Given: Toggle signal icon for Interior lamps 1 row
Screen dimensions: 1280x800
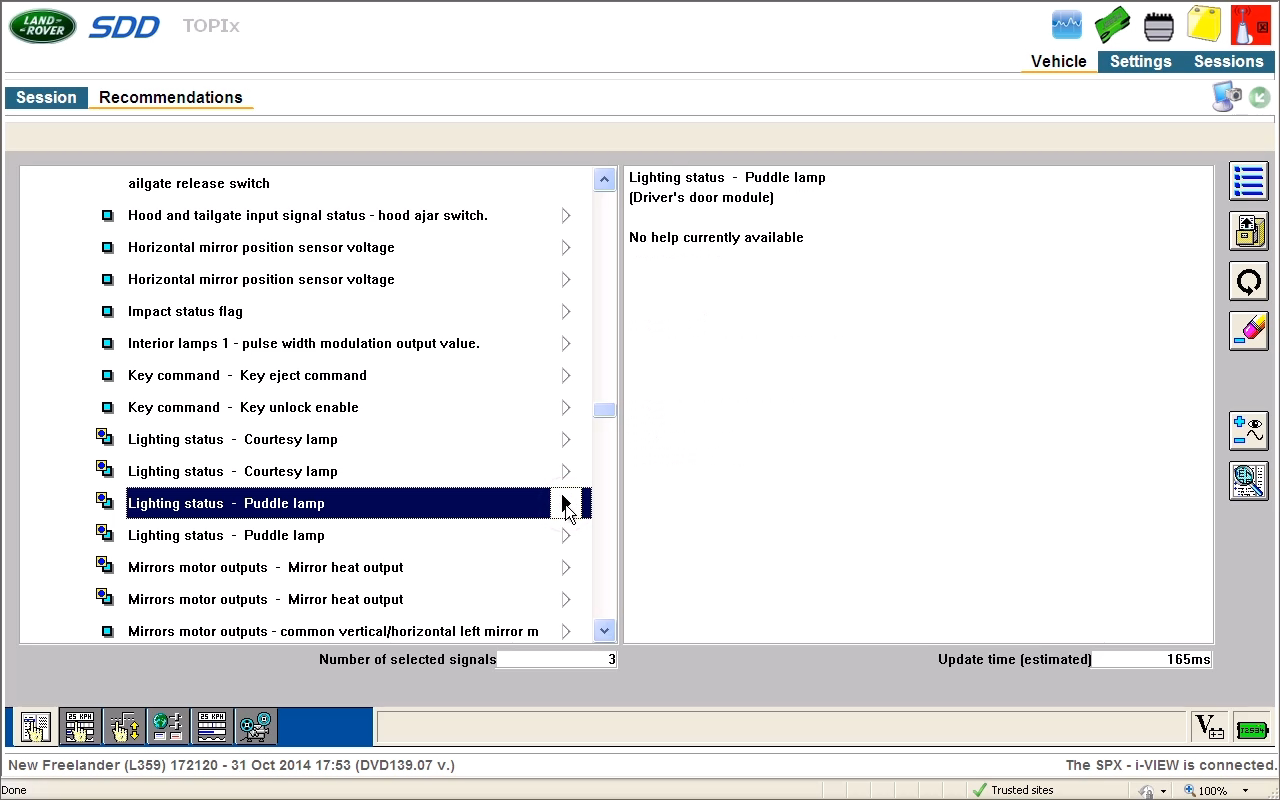Looking at the screenshot, I should [x=107, y=343].
